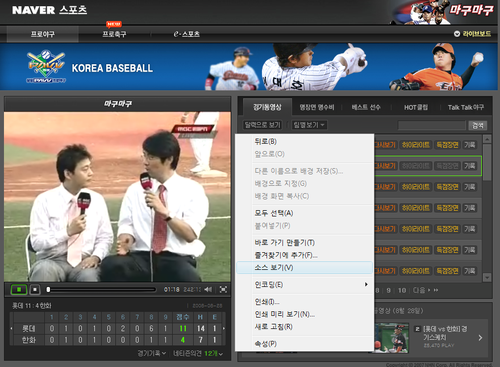
Task: Open the 베스트 선수 tab
Action: point(366,107)
